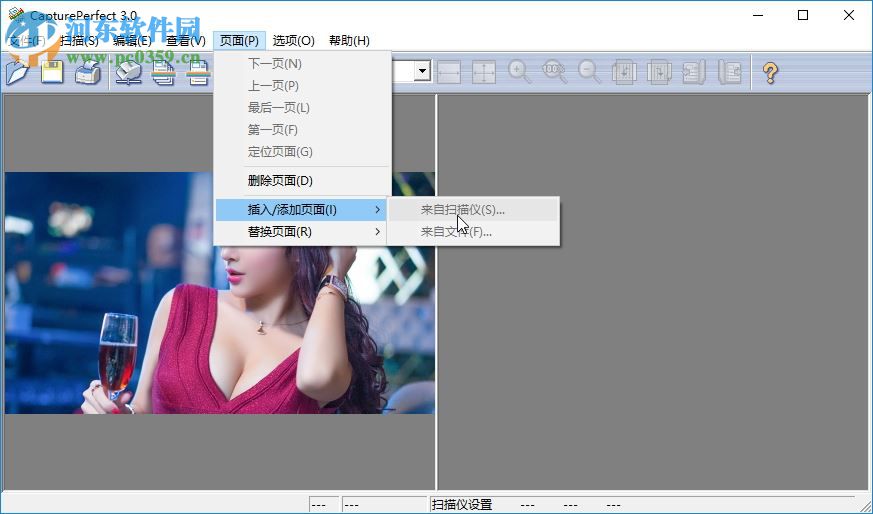The height and width of the screenshot is (514, 873).
Task: Choose 来自扫描仪(S)... submenu item
Action: click(x=473, y=210)
